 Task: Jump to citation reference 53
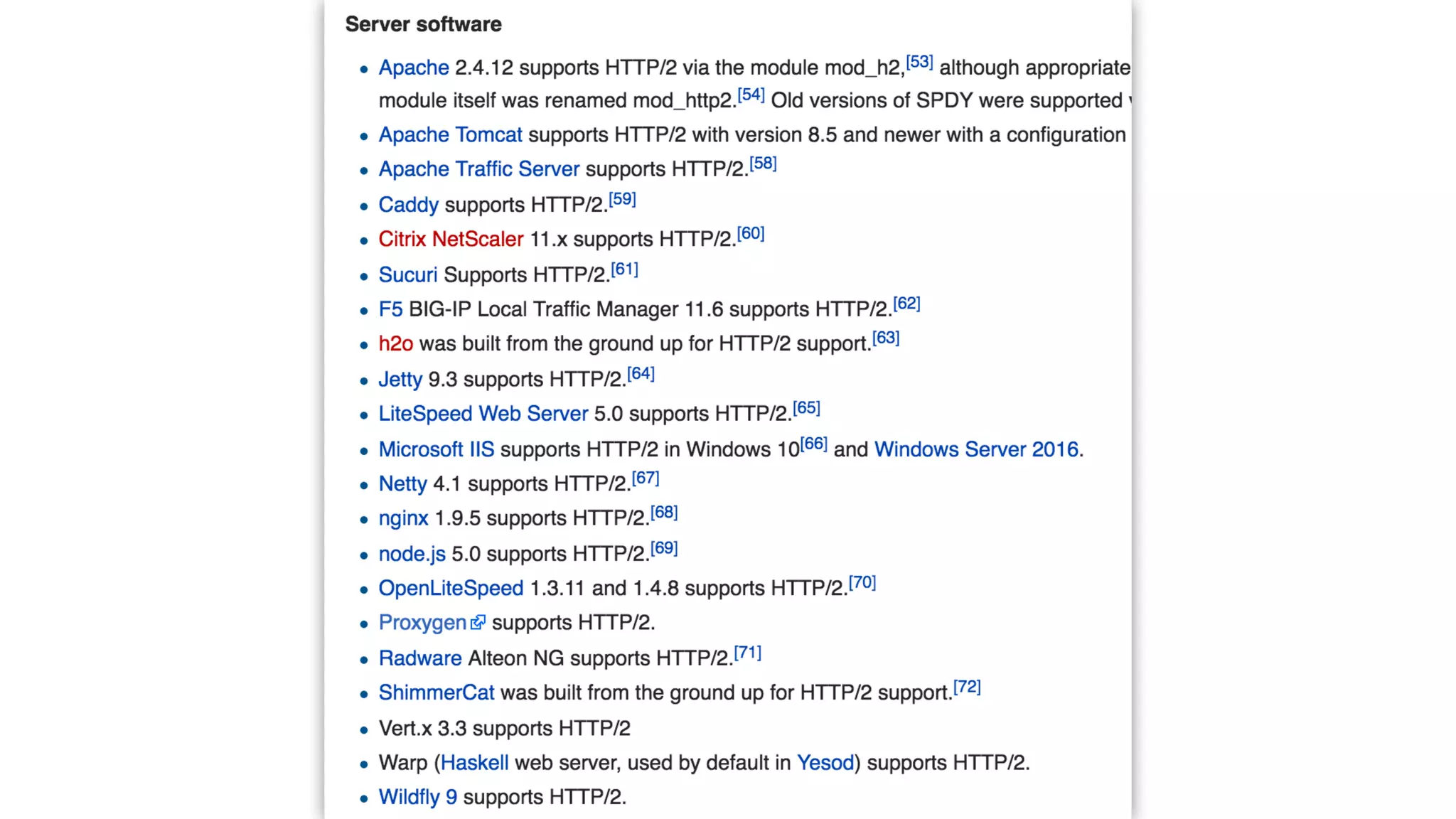click(919, 62)
